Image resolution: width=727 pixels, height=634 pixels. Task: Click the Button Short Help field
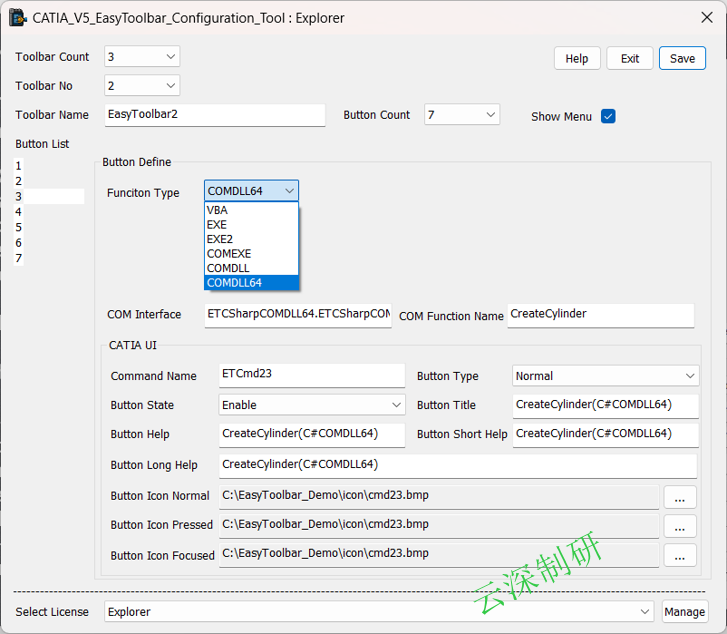coord(606,435)
